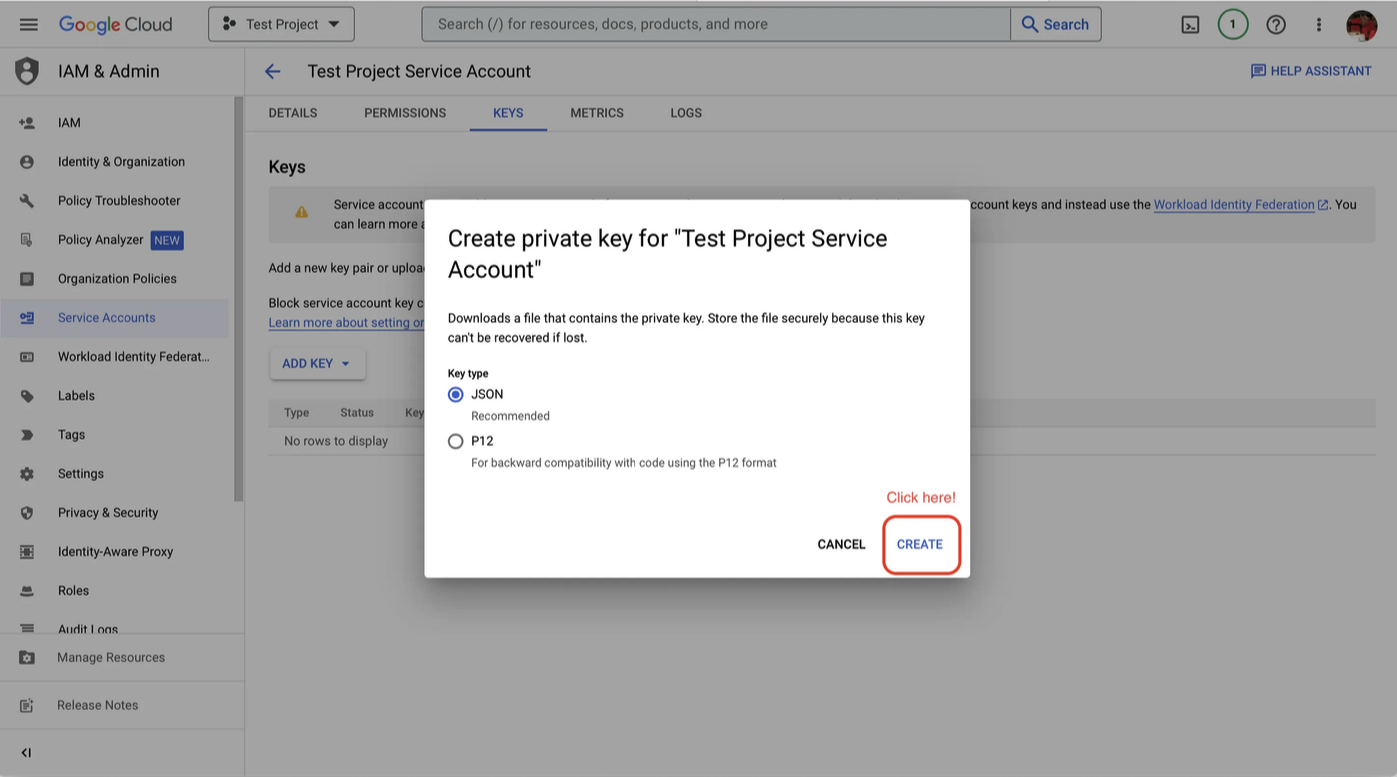Viewport: 1397px width, 777px height.
Task: Click the Manage Resources icon
Action: (x=27, y=658)
